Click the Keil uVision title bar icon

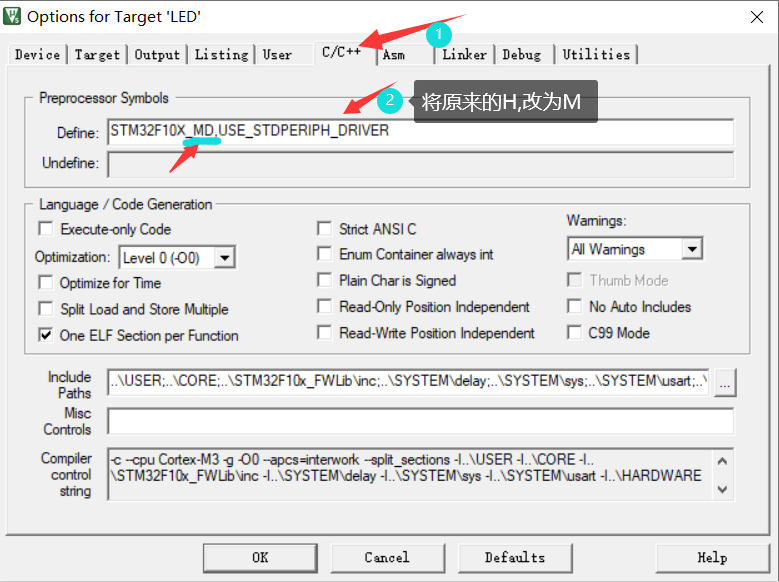[x=12, y=16]
